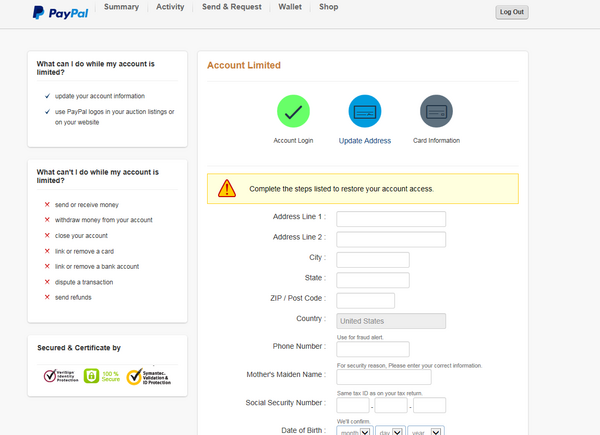Click the red X beside link or remove a bank account

click(x=47, y=266)
